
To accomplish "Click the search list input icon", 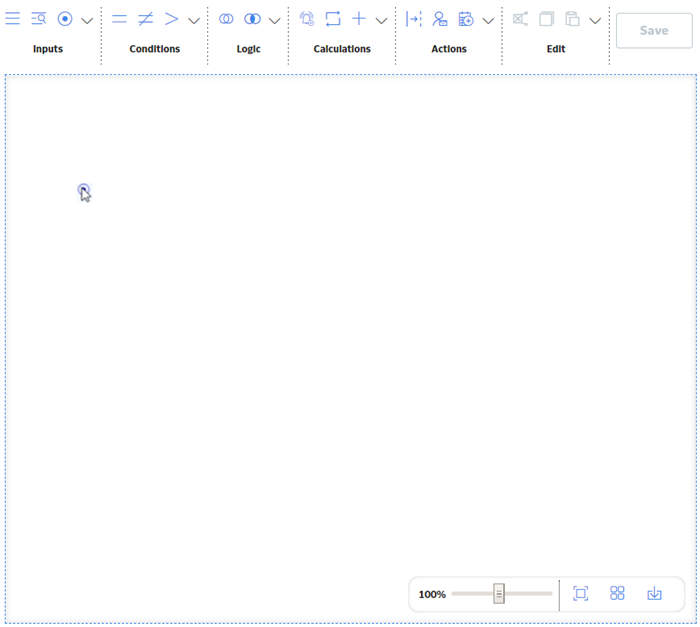I will (x=39, y=19).
